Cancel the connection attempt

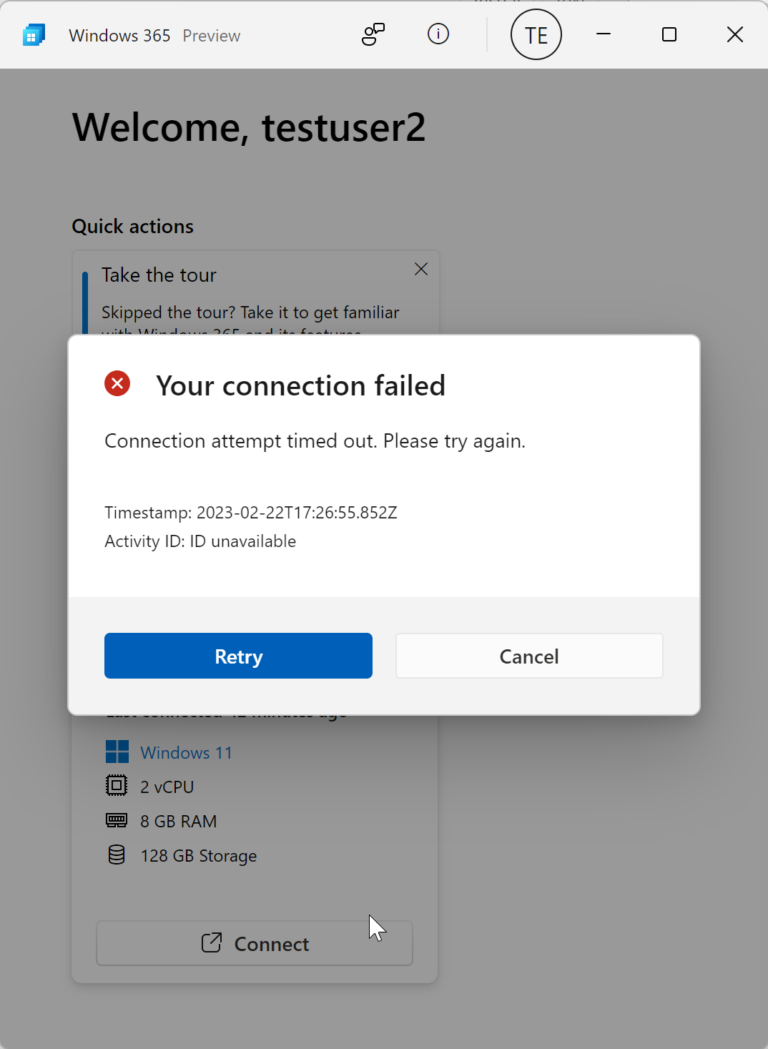[529, 656]
